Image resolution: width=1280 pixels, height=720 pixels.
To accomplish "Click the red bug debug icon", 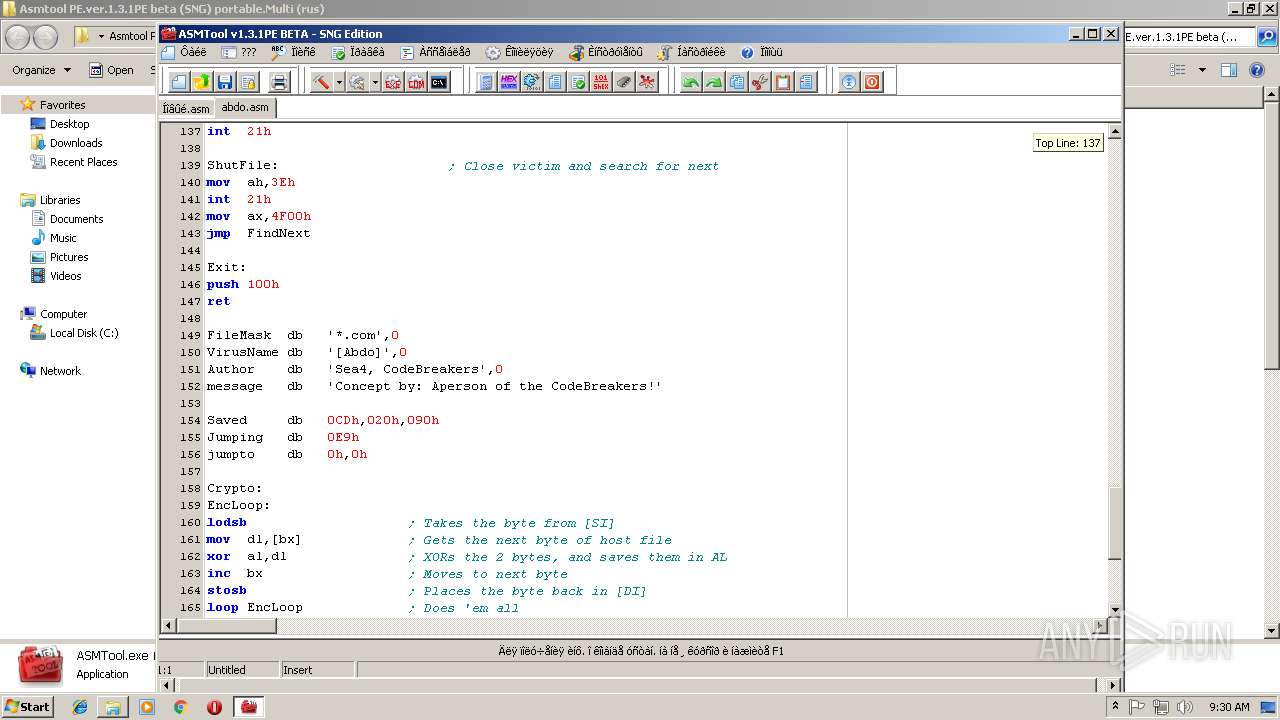I will pos(647,82).
